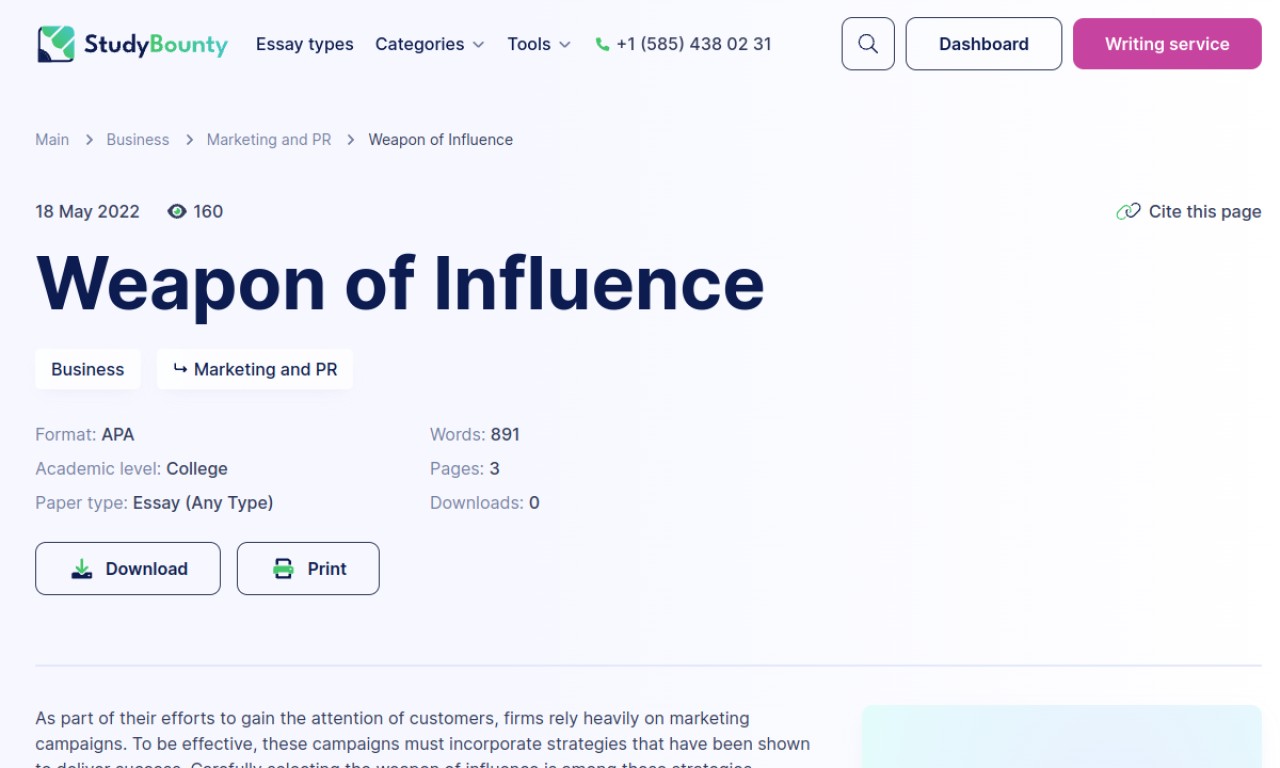The image size is (1280, 768).
Task: Expand the Tools dropdown menu
Action: 538,44
